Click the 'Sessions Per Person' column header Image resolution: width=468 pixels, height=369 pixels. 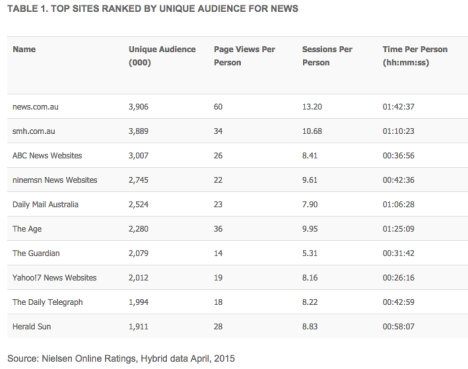click(x=327, y=56)
